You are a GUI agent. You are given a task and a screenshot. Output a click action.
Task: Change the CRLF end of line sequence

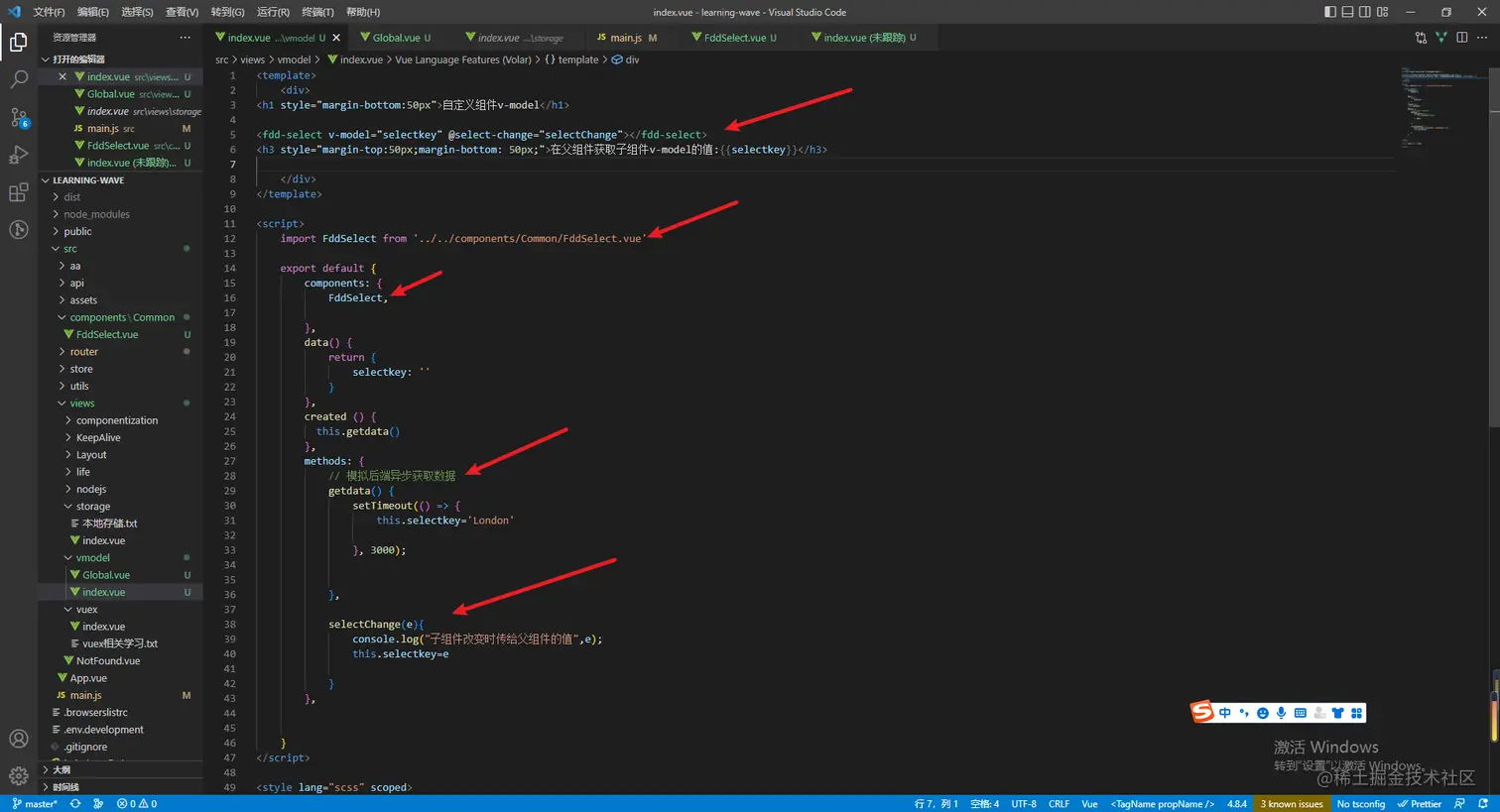(x=1059, y=804)
